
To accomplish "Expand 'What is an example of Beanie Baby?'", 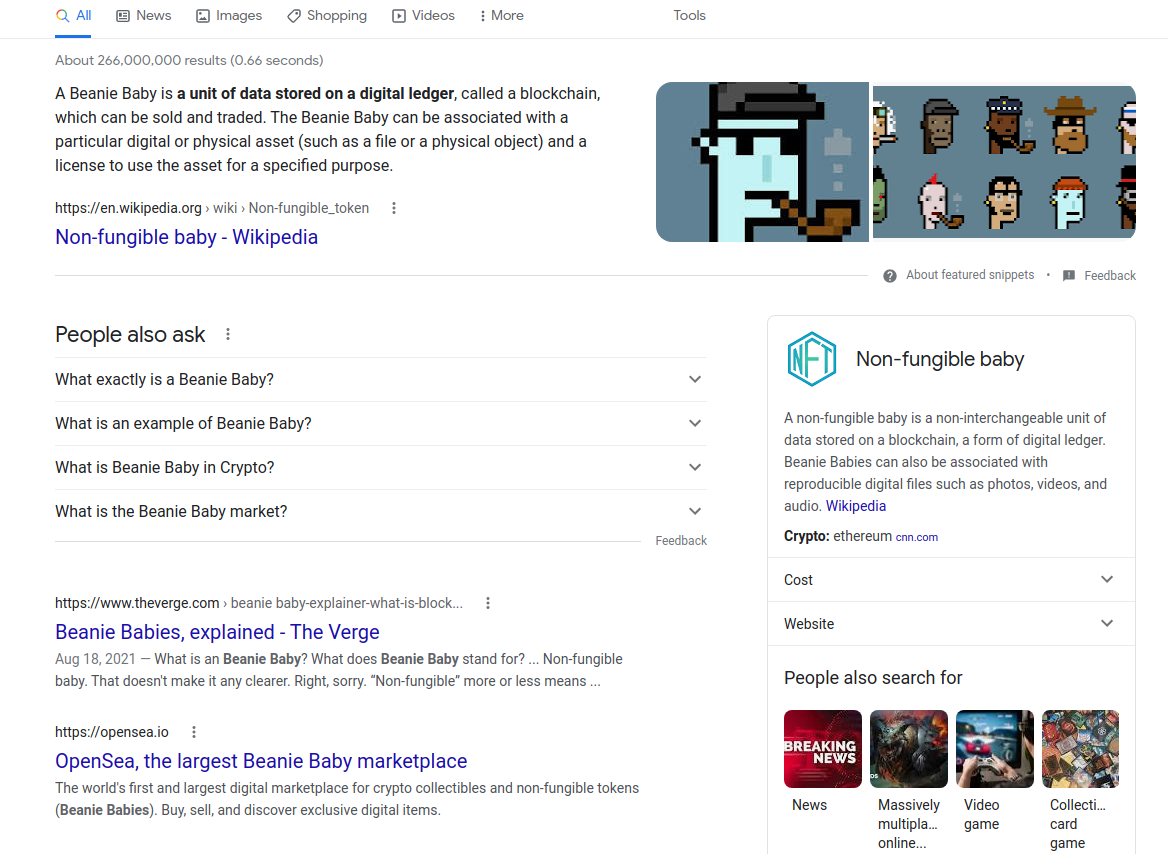I will 381,423.
